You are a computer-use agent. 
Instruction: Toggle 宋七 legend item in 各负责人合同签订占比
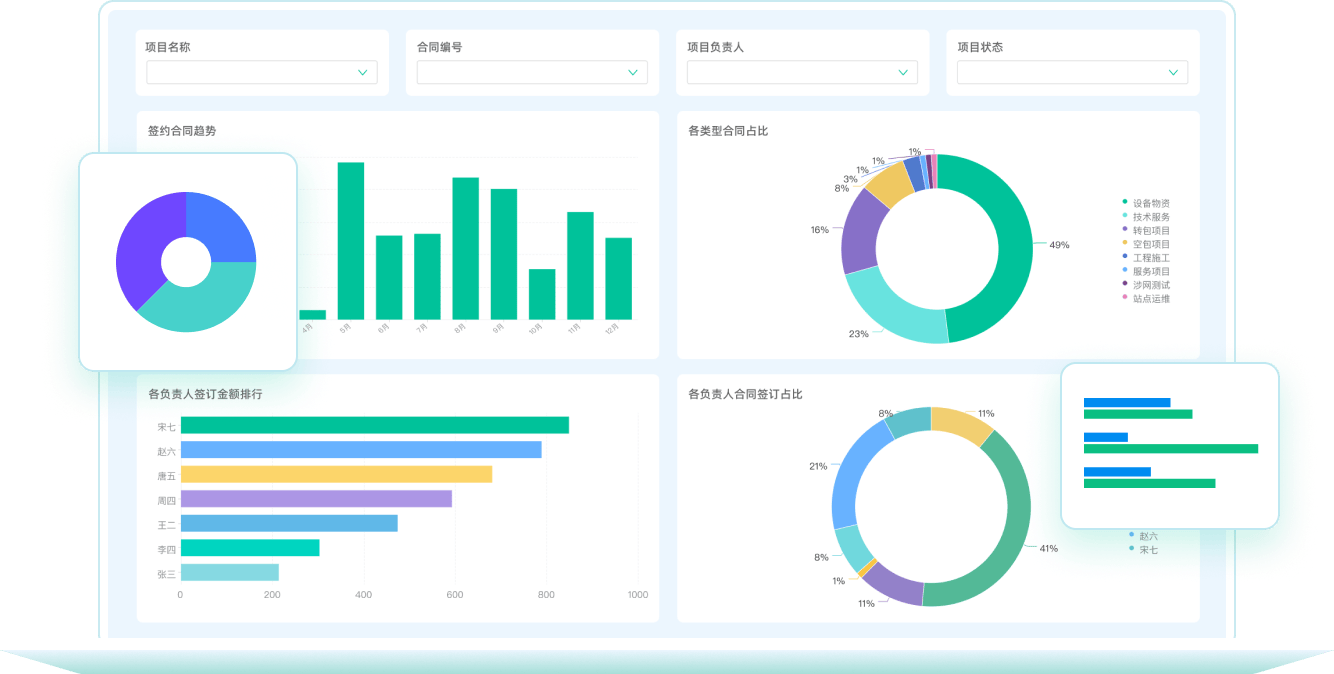click(x=1143, y=550)
